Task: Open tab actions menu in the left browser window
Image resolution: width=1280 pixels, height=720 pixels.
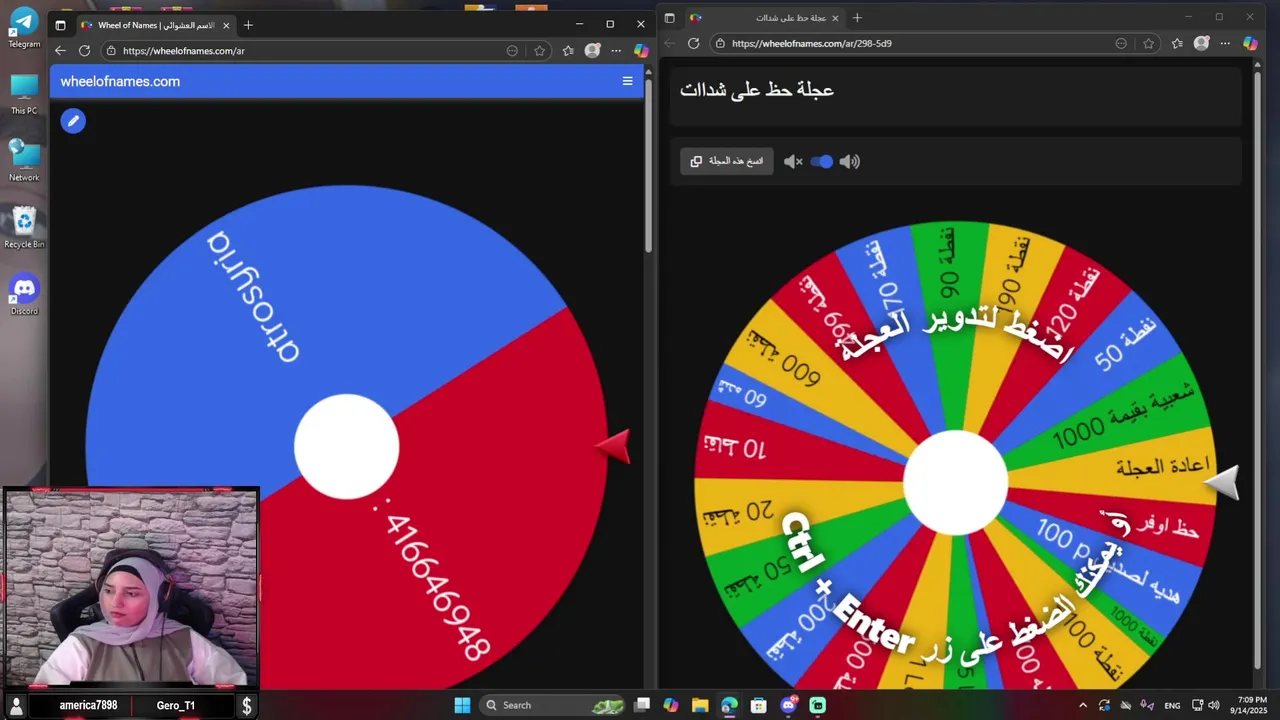Action: [x=60, y=25]
